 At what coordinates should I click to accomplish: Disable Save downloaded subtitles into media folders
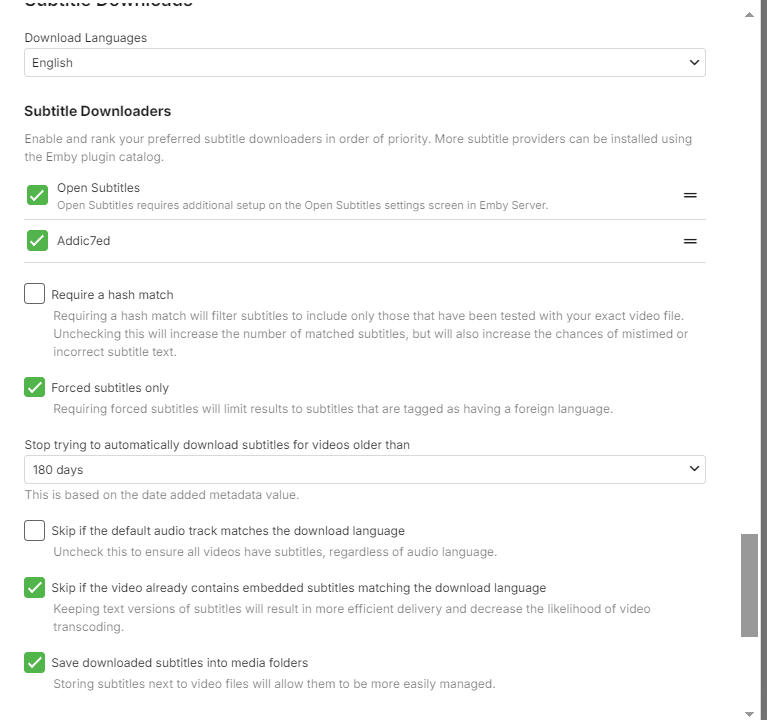point(35,662)
